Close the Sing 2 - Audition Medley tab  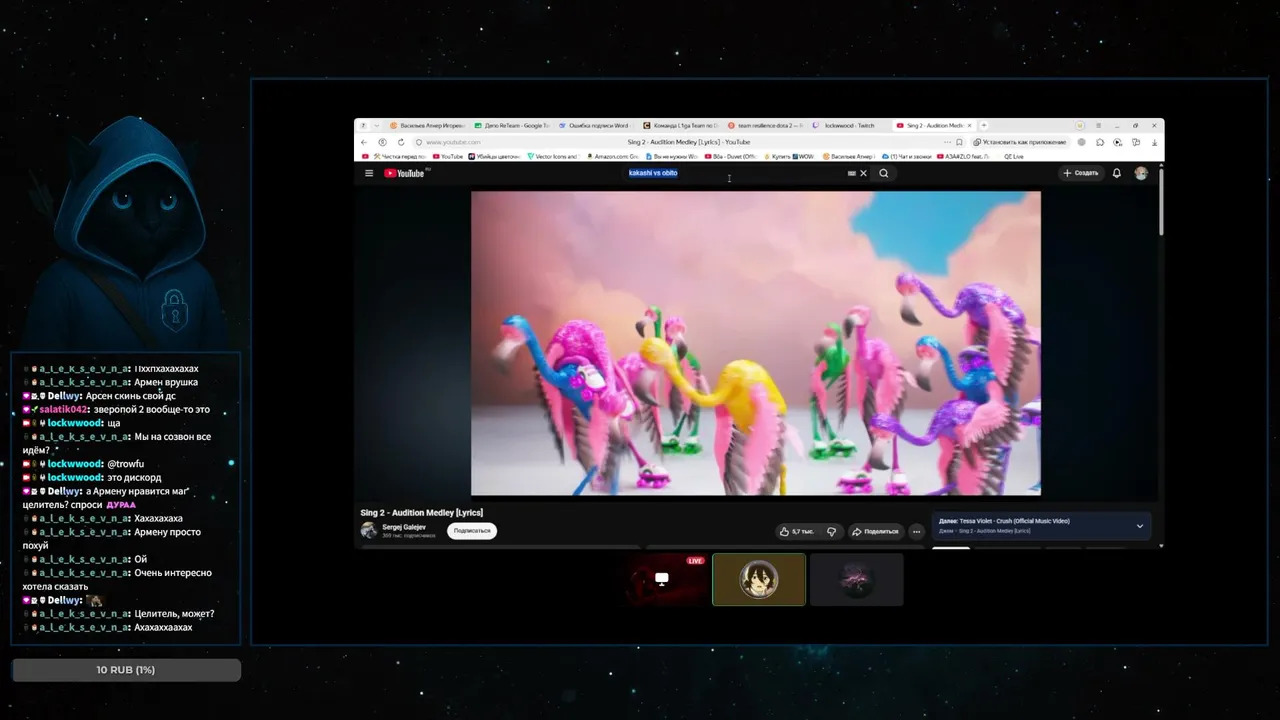click(968, 125)
